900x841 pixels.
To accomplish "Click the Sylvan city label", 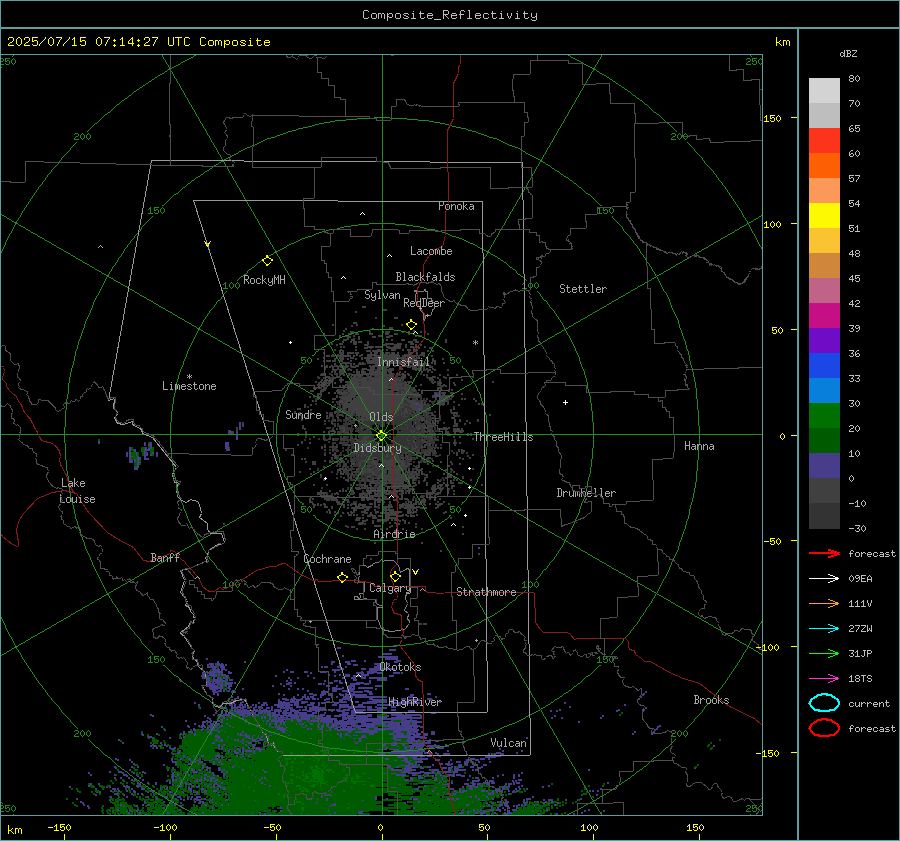I will tap(382, 295).
